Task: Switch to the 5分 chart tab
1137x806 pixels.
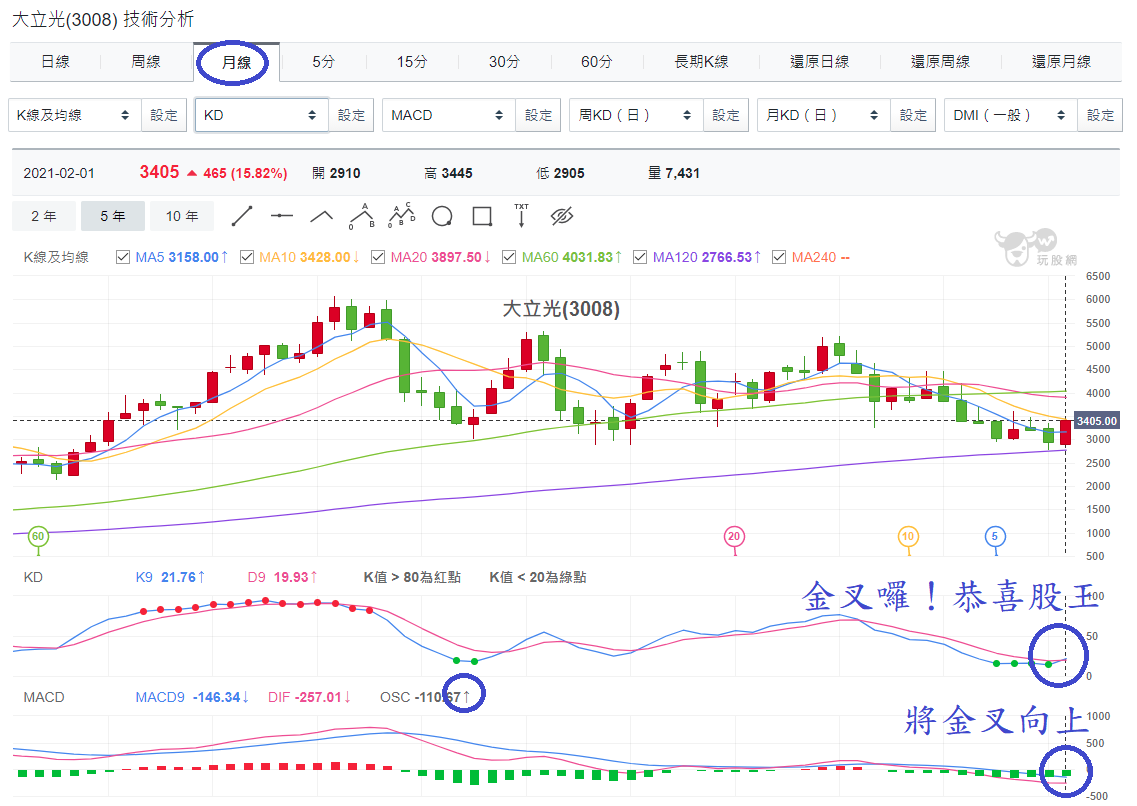Action: pyautogui.click(x=323, y=62)
